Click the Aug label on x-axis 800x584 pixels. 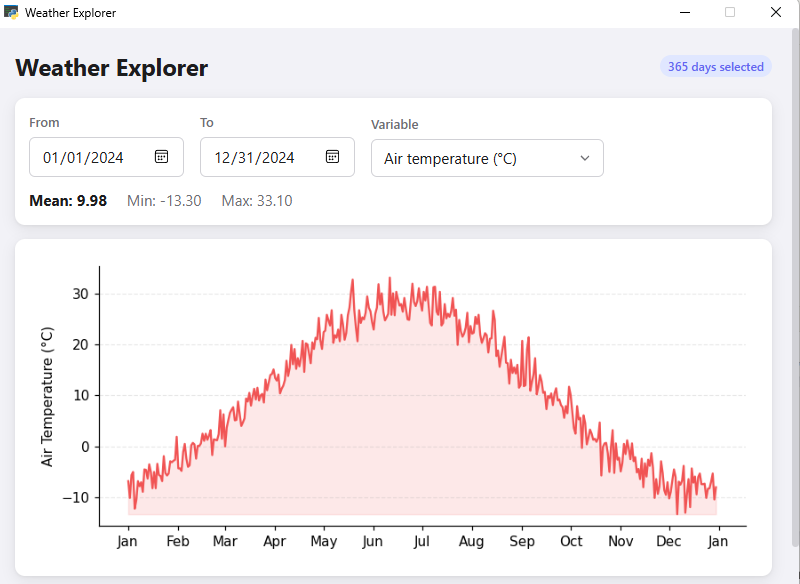coord(471,541)
